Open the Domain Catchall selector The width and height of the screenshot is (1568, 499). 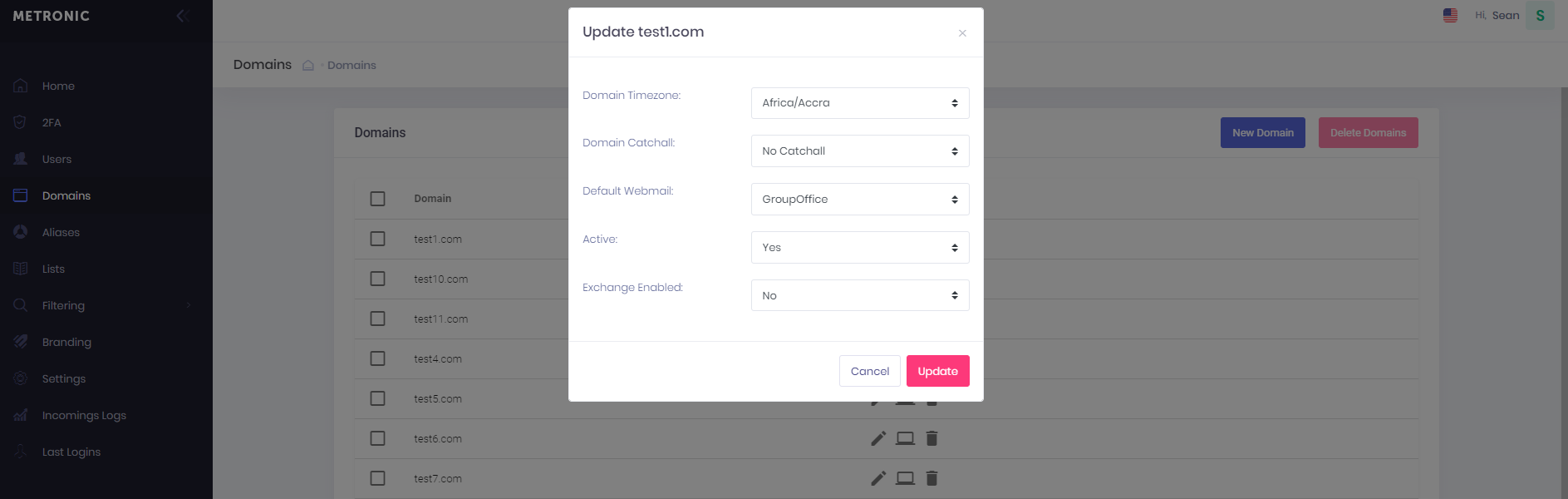tap(860, 151)
